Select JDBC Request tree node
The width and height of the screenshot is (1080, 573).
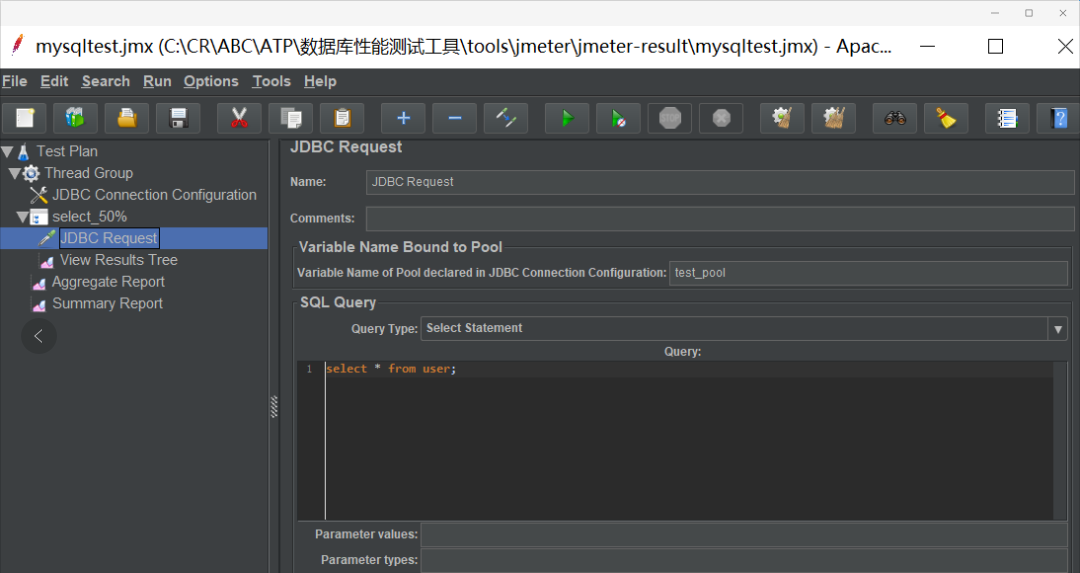110,238
